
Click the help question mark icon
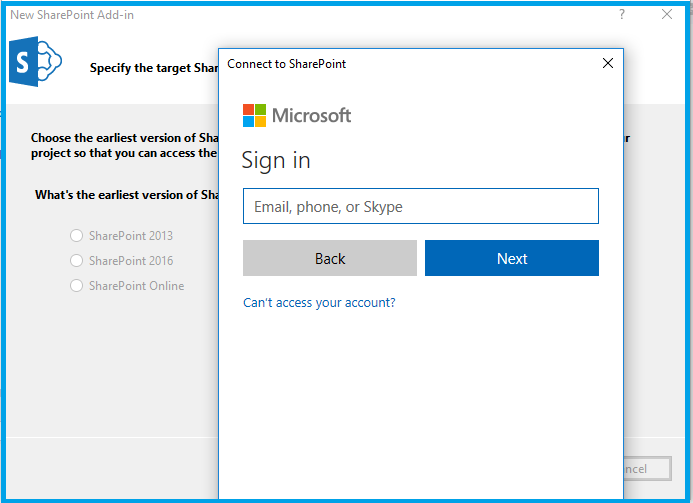coord(622,15)
